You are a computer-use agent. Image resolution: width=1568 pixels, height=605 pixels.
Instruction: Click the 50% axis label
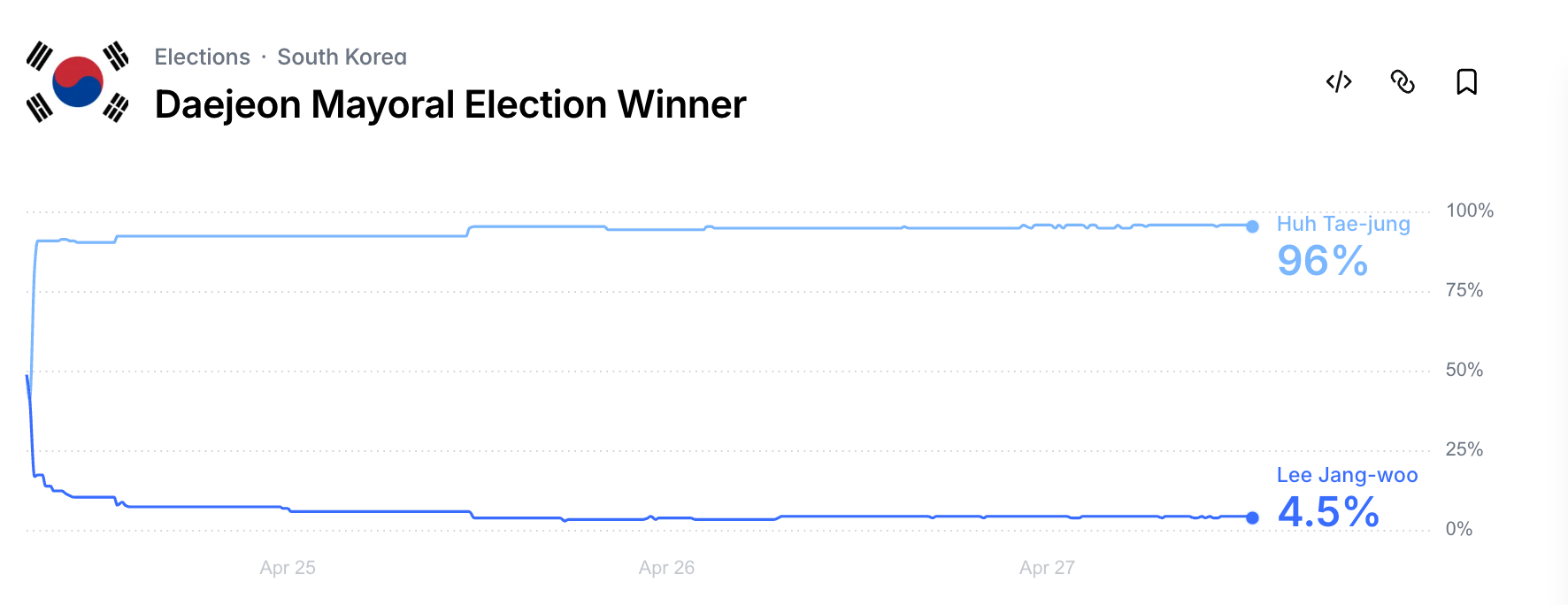[x=1464, y=370]
